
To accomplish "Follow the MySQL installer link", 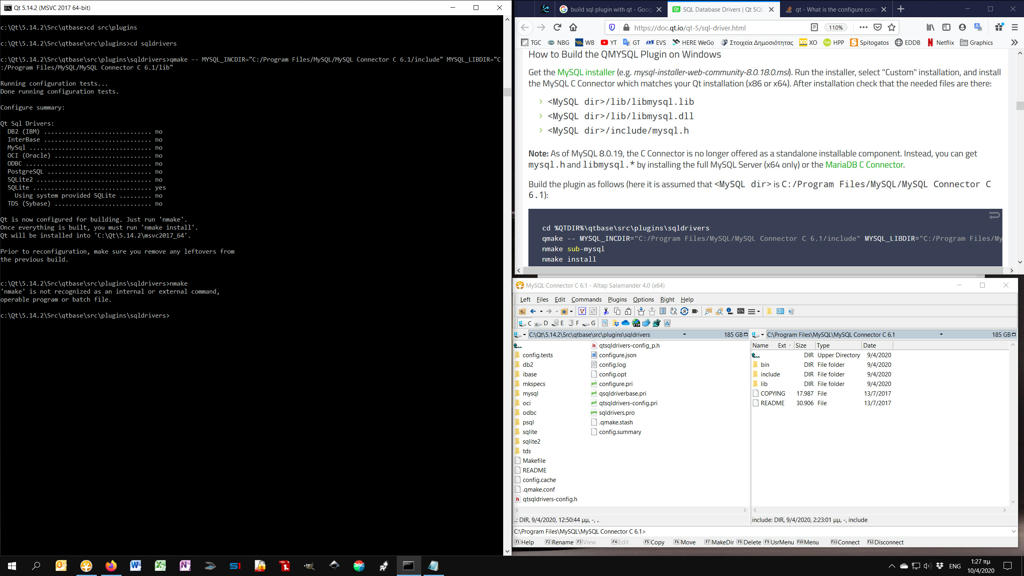I will tap(586, 72).
